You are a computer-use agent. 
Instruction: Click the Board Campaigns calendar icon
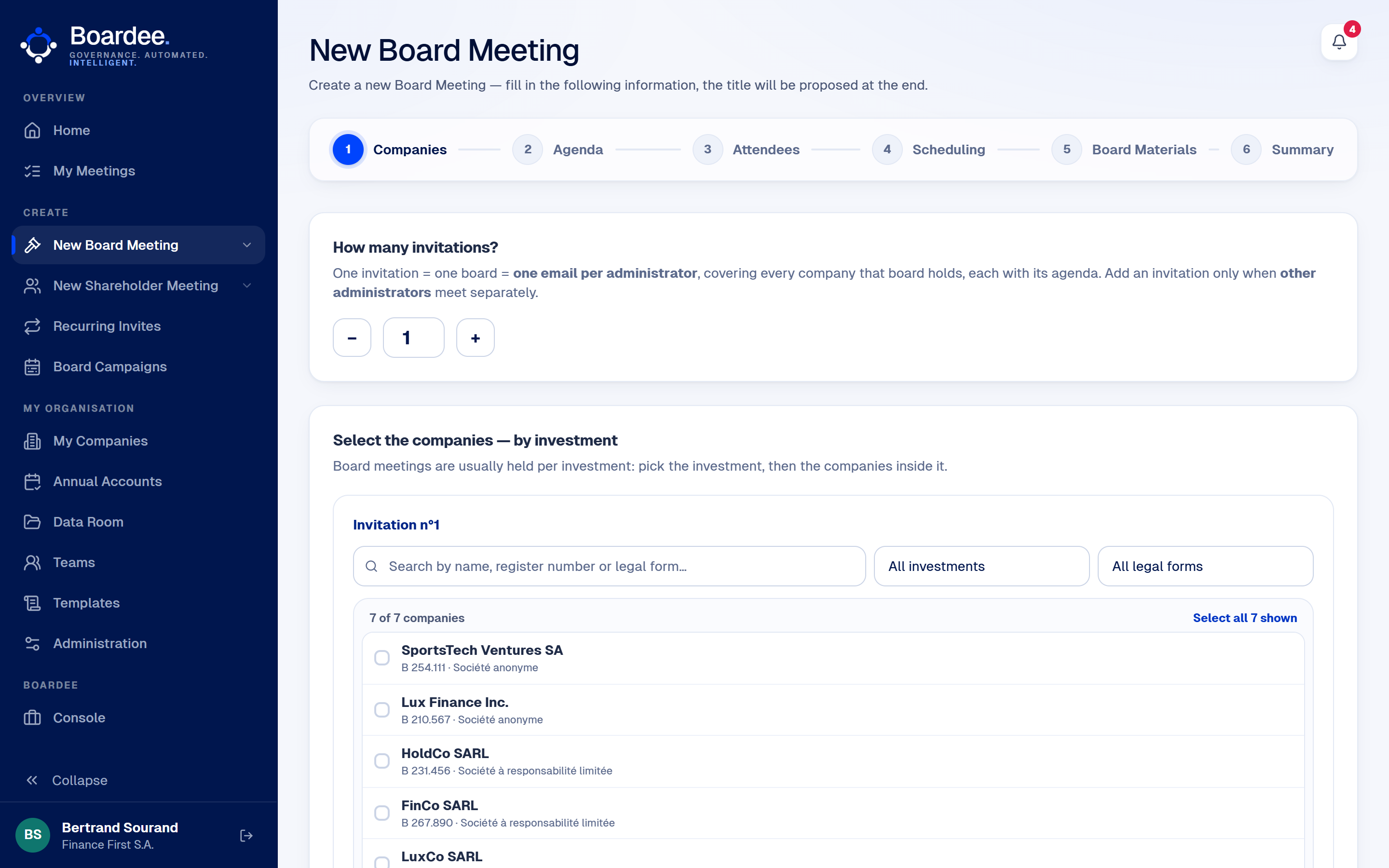32,367
